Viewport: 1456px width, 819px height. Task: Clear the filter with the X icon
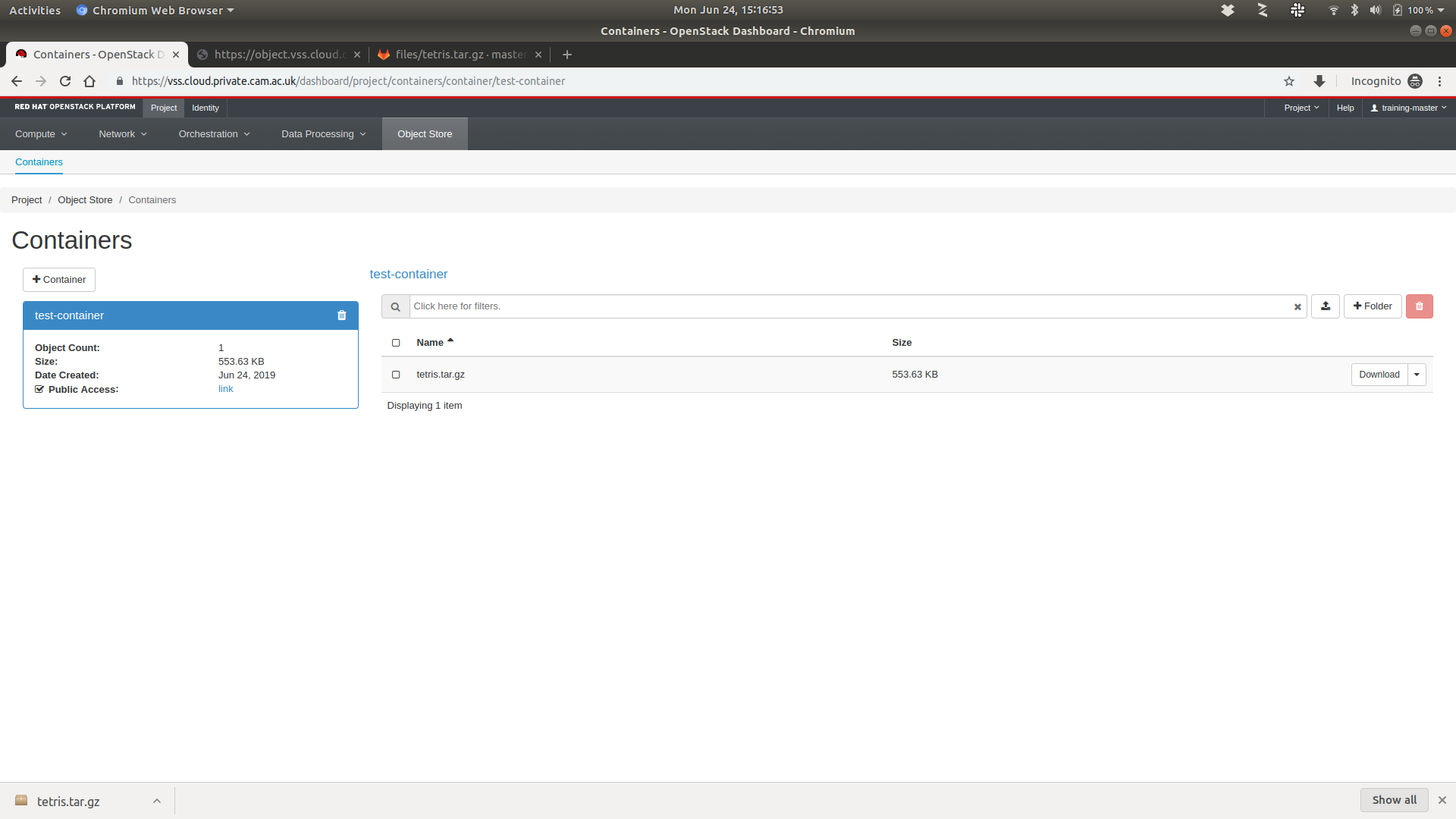point(1297,307)
